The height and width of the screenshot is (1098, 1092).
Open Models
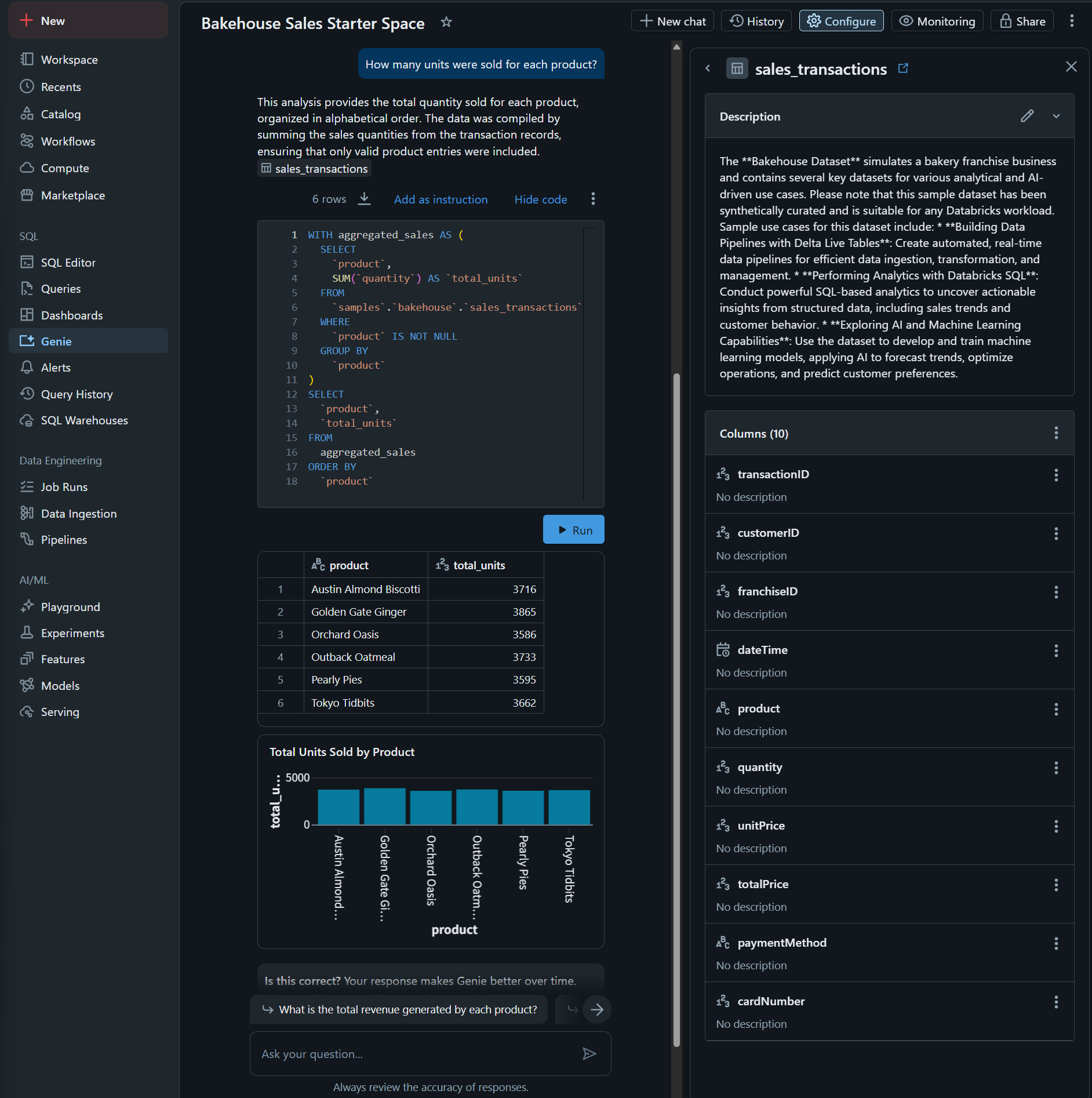point(88,686)
